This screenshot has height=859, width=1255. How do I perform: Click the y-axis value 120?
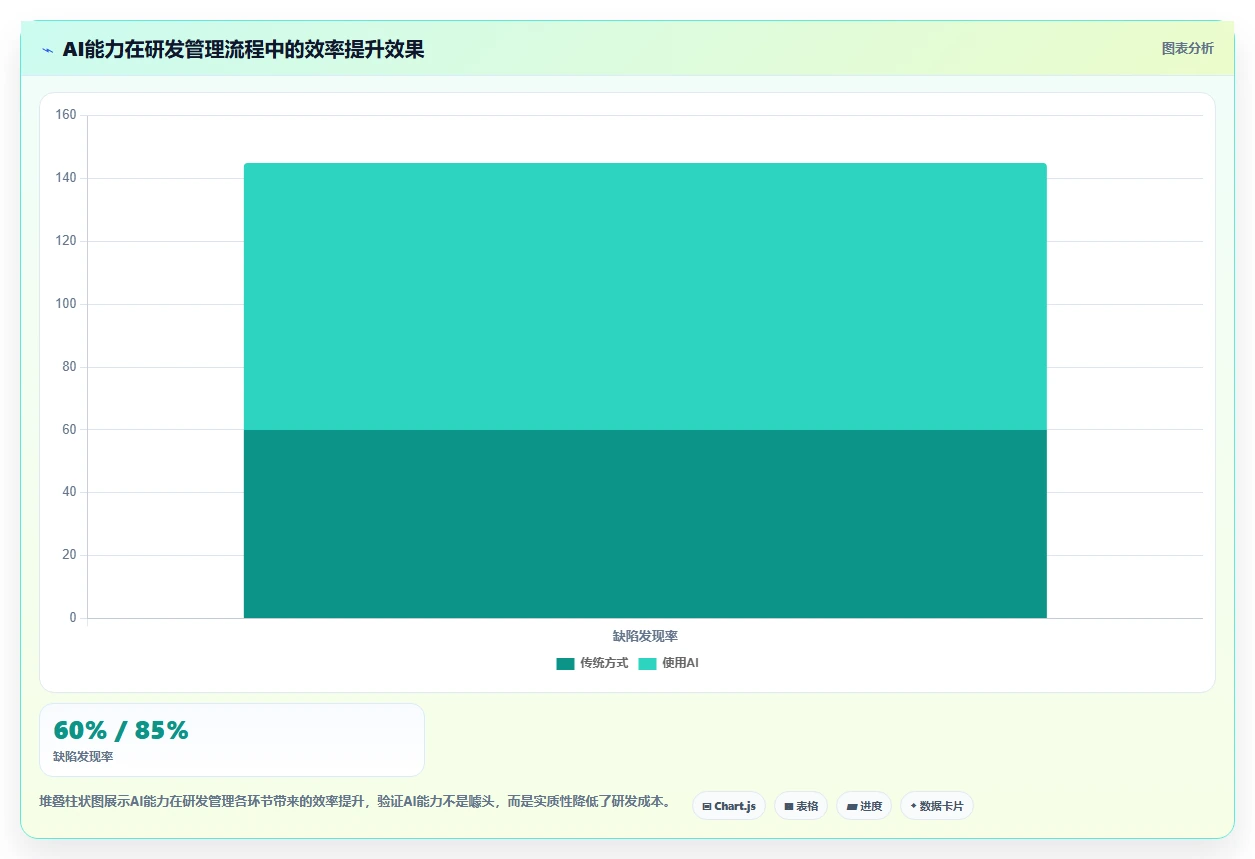(x=66, y=241)
